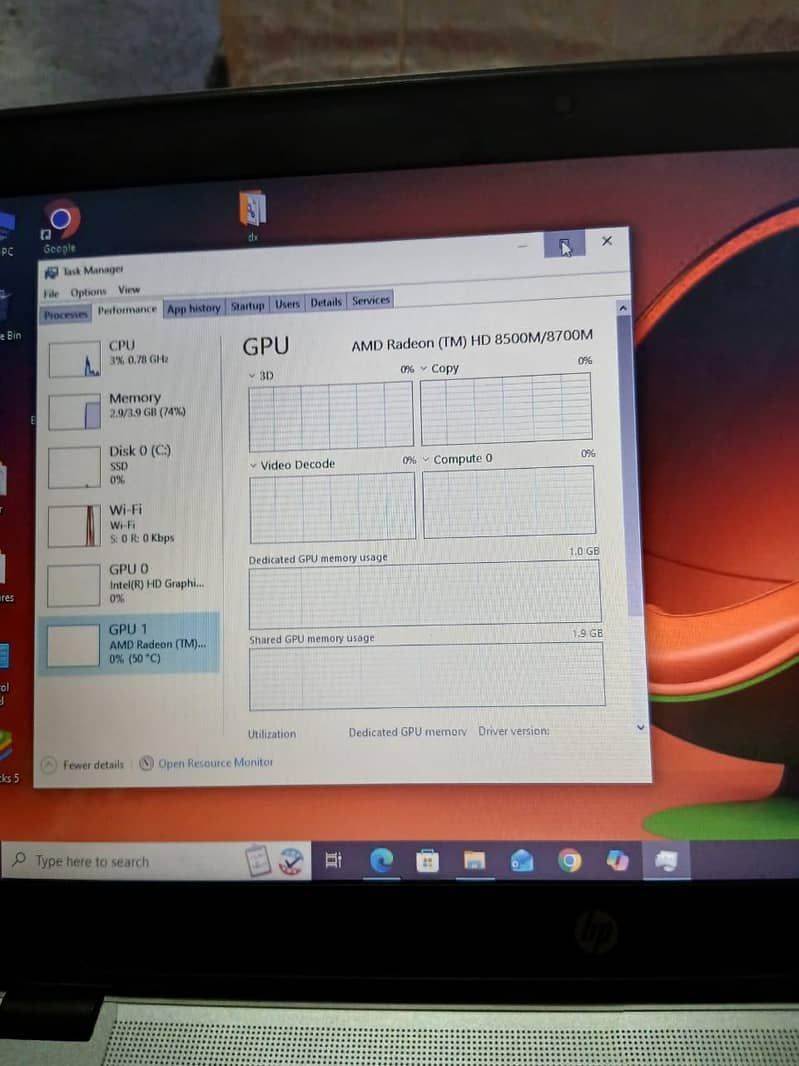This screenshot has width=799, height=1066.
Task: Launch Chrome from the taskbar
Action: (570, 861)
